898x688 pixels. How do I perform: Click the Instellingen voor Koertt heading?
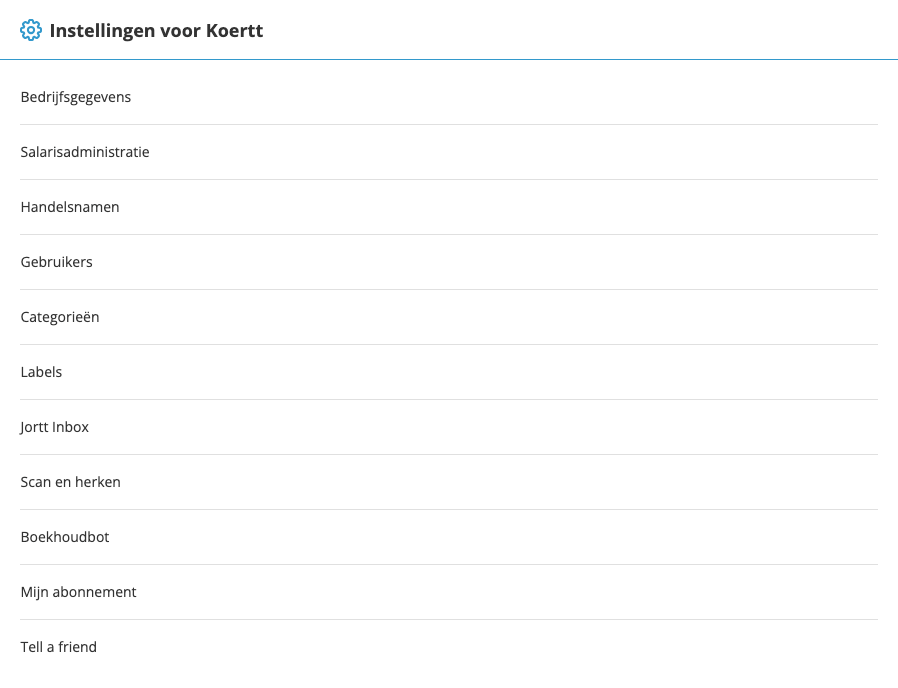pyautogui.click(x=156, y=31)
